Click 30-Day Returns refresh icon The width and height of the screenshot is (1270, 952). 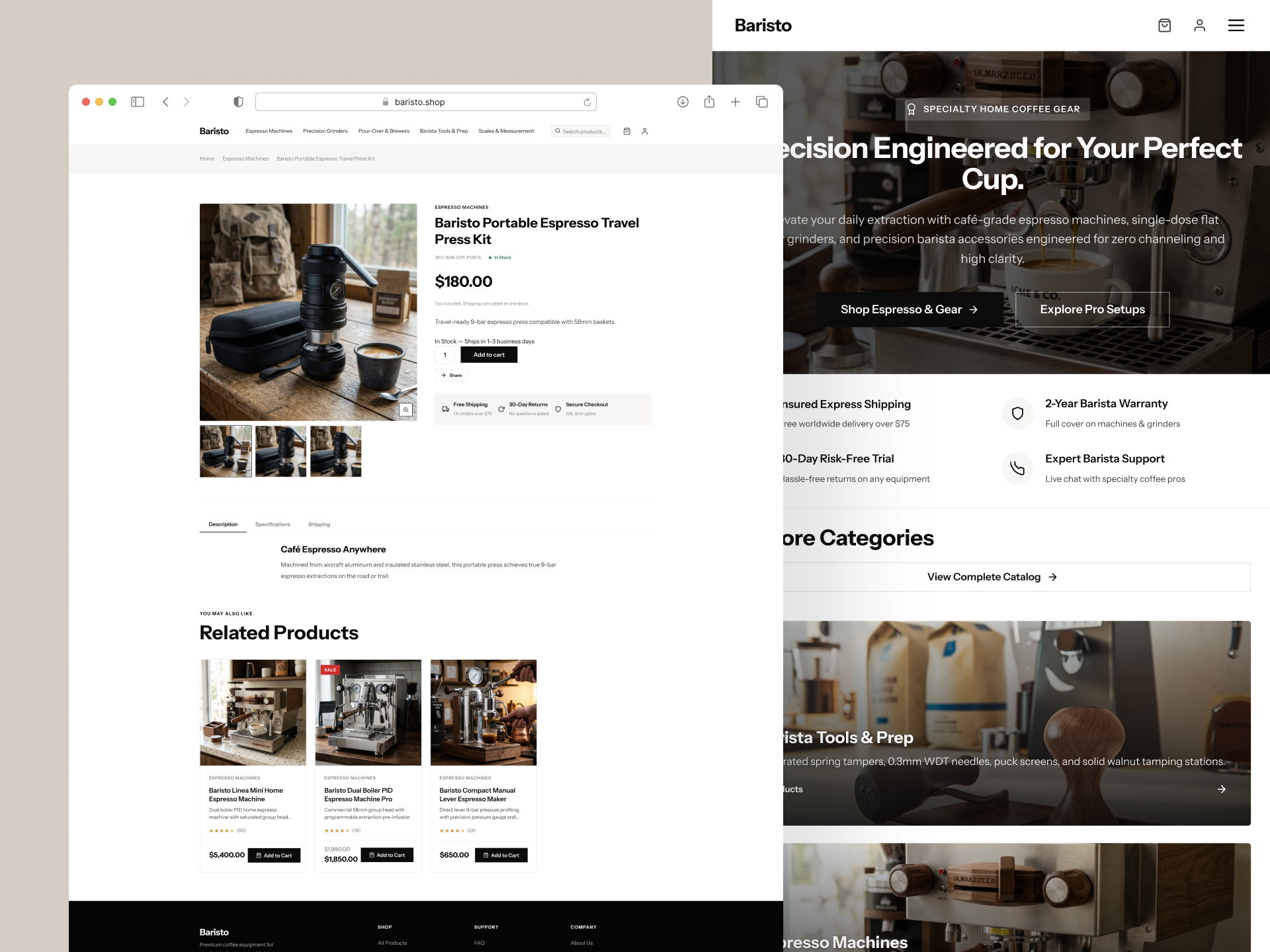point(501,409)
